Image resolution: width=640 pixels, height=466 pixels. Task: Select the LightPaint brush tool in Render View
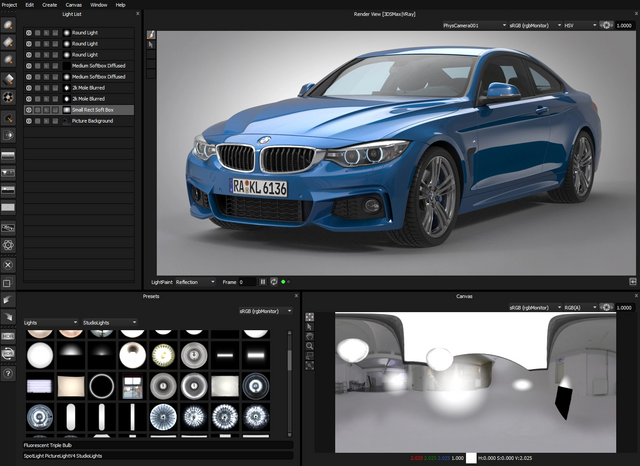tap(151, 35)
